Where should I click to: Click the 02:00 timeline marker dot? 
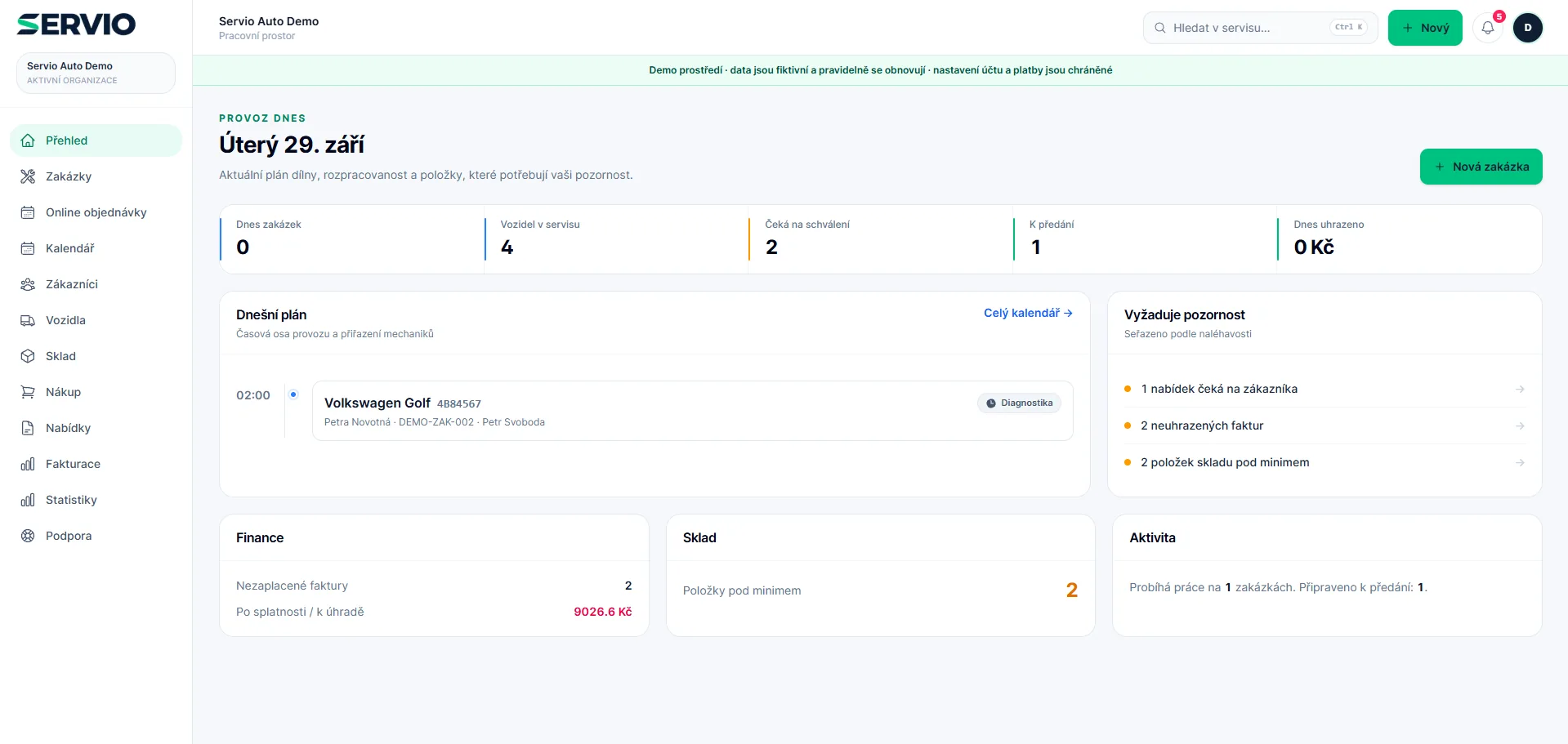click(293, 394)
